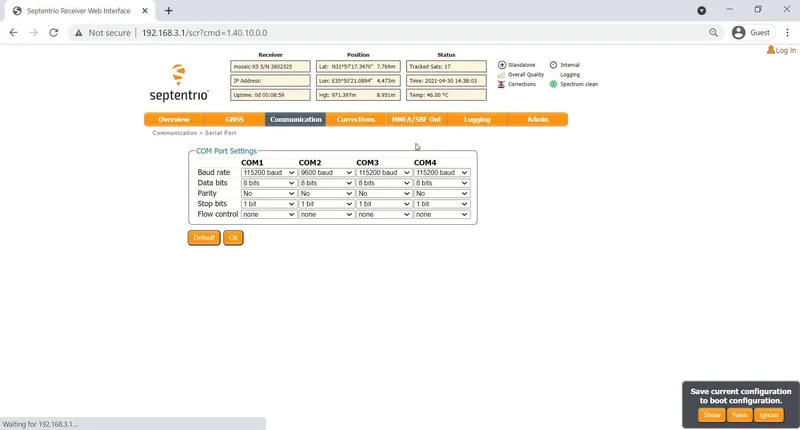Viewport: 800px width, 430px height.
Task: Open COM1 Baud rate dropdown
Action: point(268,172)
